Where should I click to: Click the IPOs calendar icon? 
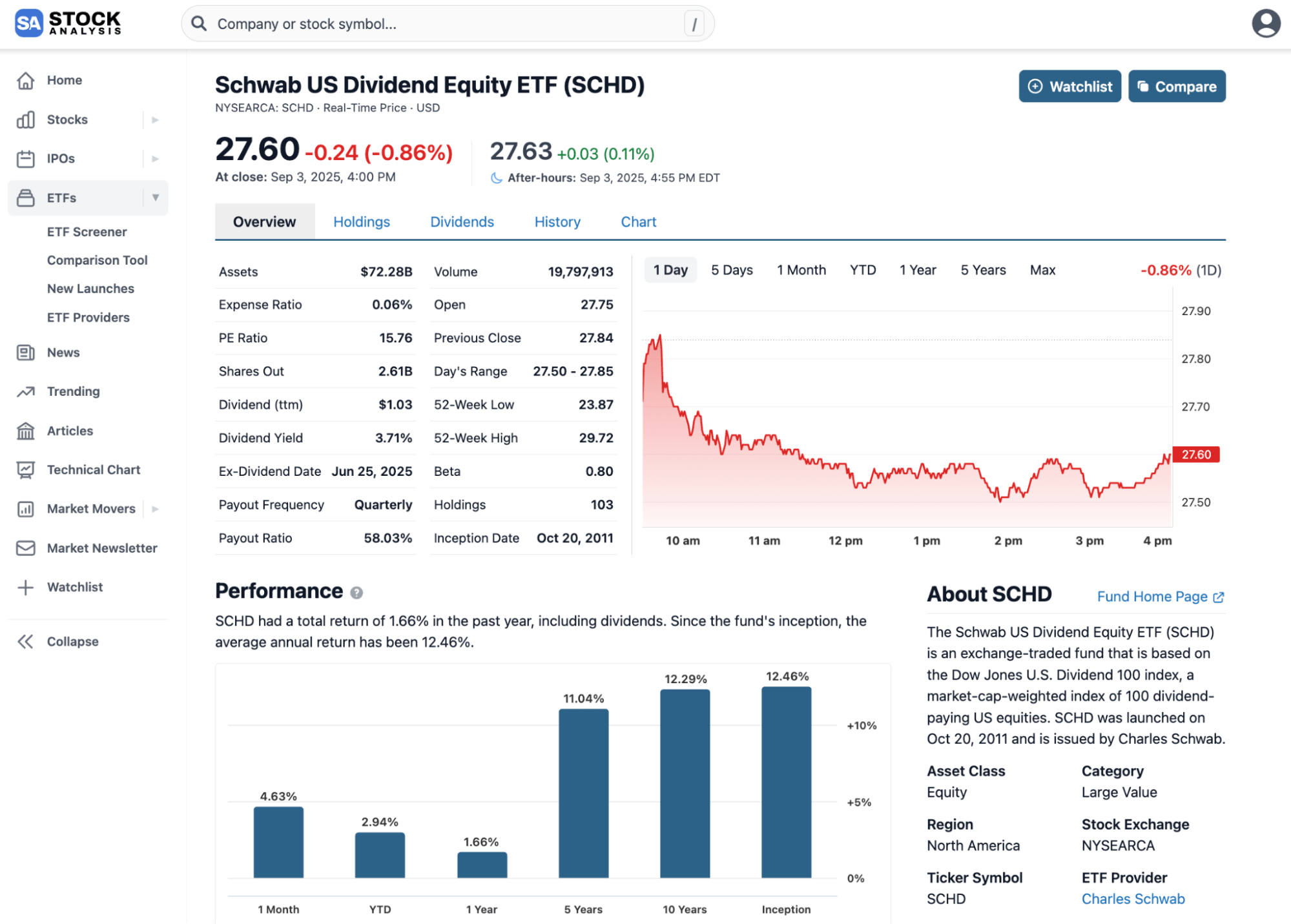coord(25,159)
